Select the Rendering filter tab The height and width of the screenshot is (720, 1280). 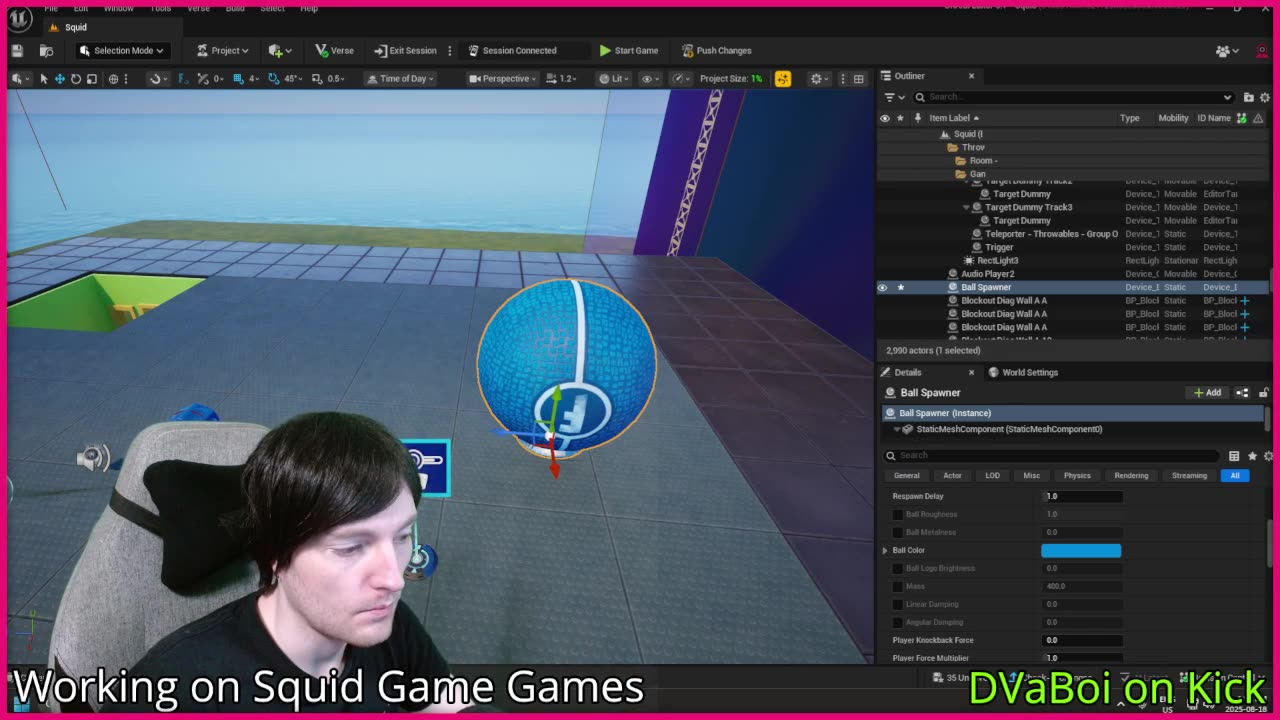coord(1131,476)
